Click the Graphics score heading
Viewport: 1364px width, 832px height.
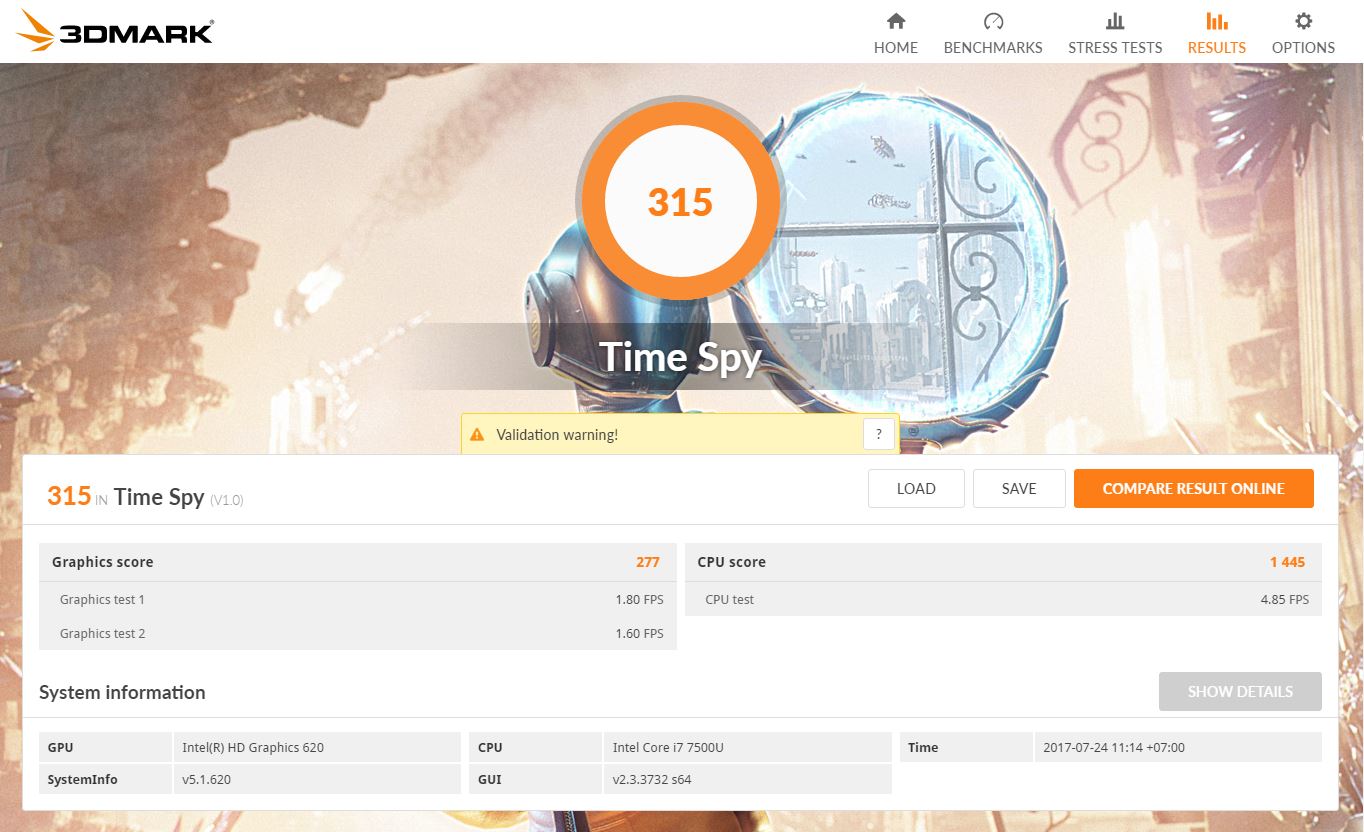[103, 562]
